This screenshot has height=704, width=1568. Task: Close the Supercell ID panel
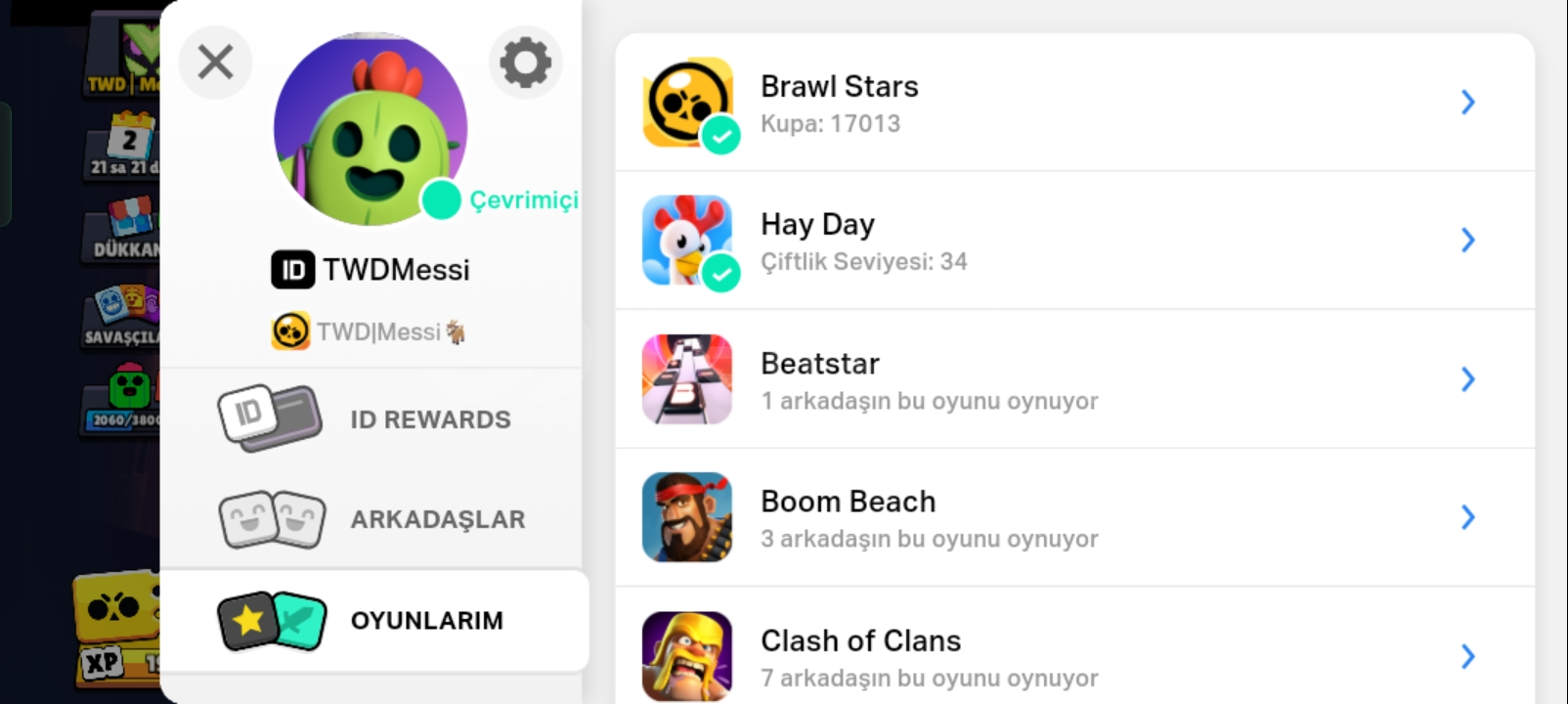215,63
